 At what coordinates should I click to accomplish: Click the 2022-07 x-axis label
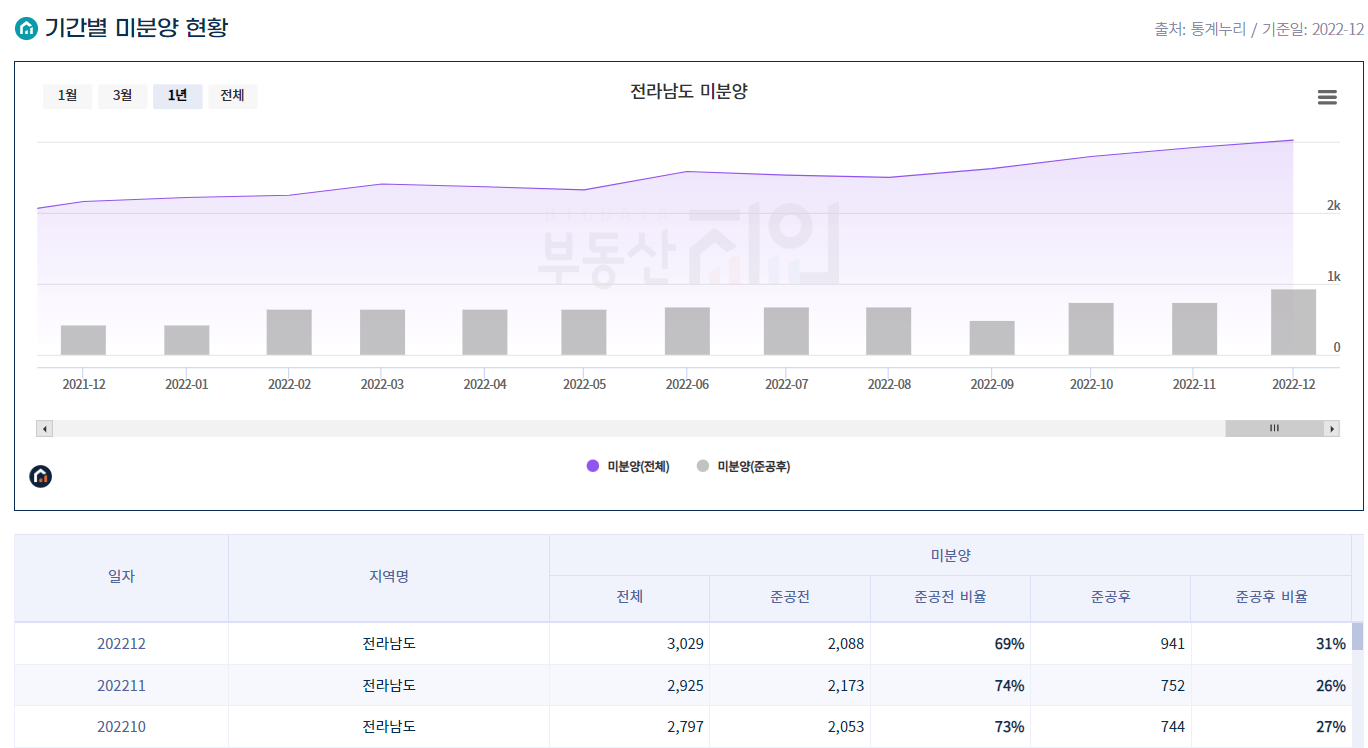tap(786, 384)
